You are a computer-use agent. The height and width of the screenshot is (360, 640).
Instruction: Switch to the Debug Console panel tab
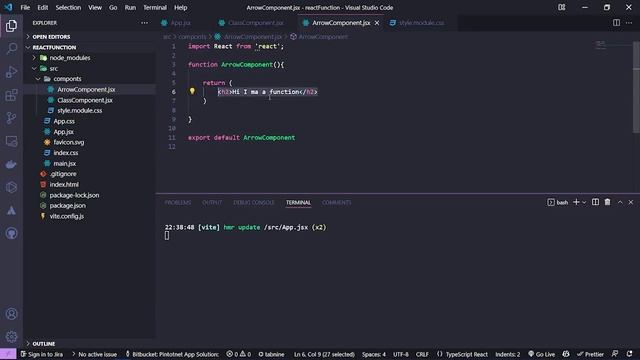[x=253, y=202]
